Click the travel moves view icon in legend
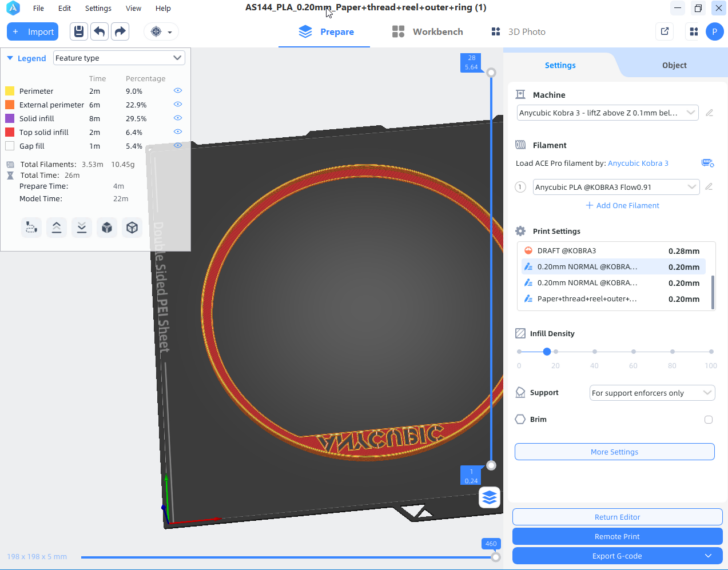 point(31,227)
